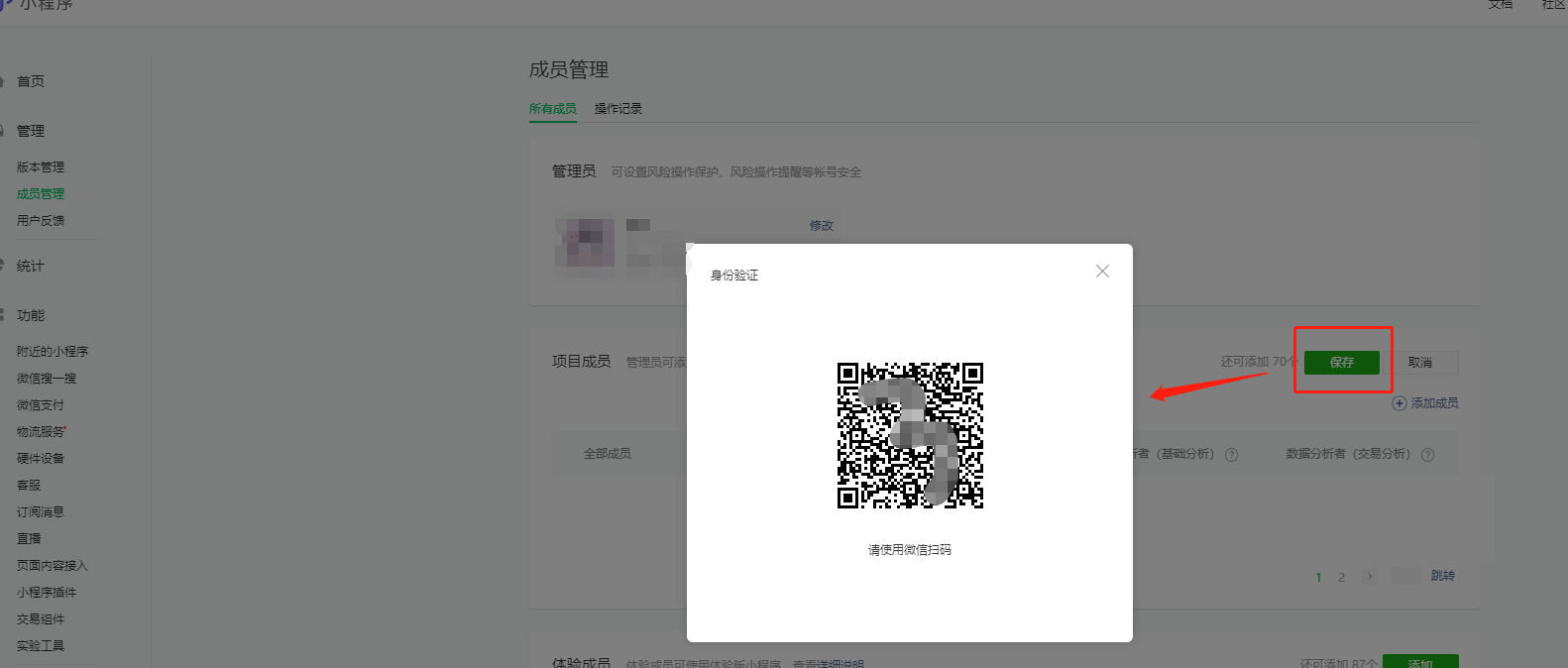Open 客服 in the sidebar
Viewport: 1568px width, 668px height.
[29, 485]
